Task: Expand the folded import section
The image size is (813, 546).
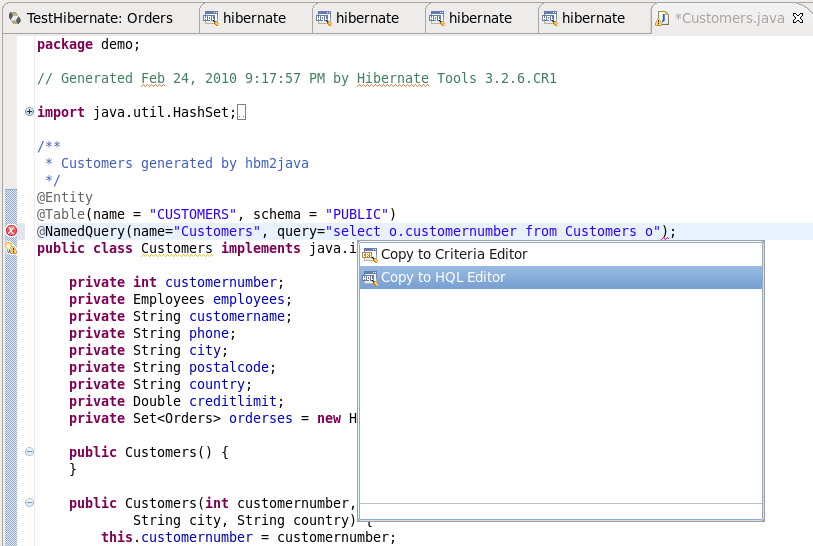Action: coord(29,112)
